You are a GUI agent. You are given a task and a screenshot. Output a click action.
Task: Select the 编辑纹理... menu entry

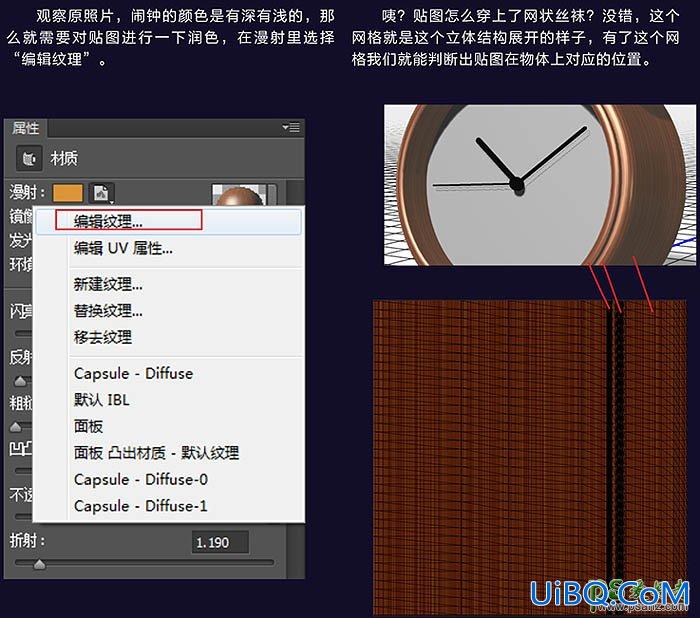pyautogui.click(x=169, y=221)
